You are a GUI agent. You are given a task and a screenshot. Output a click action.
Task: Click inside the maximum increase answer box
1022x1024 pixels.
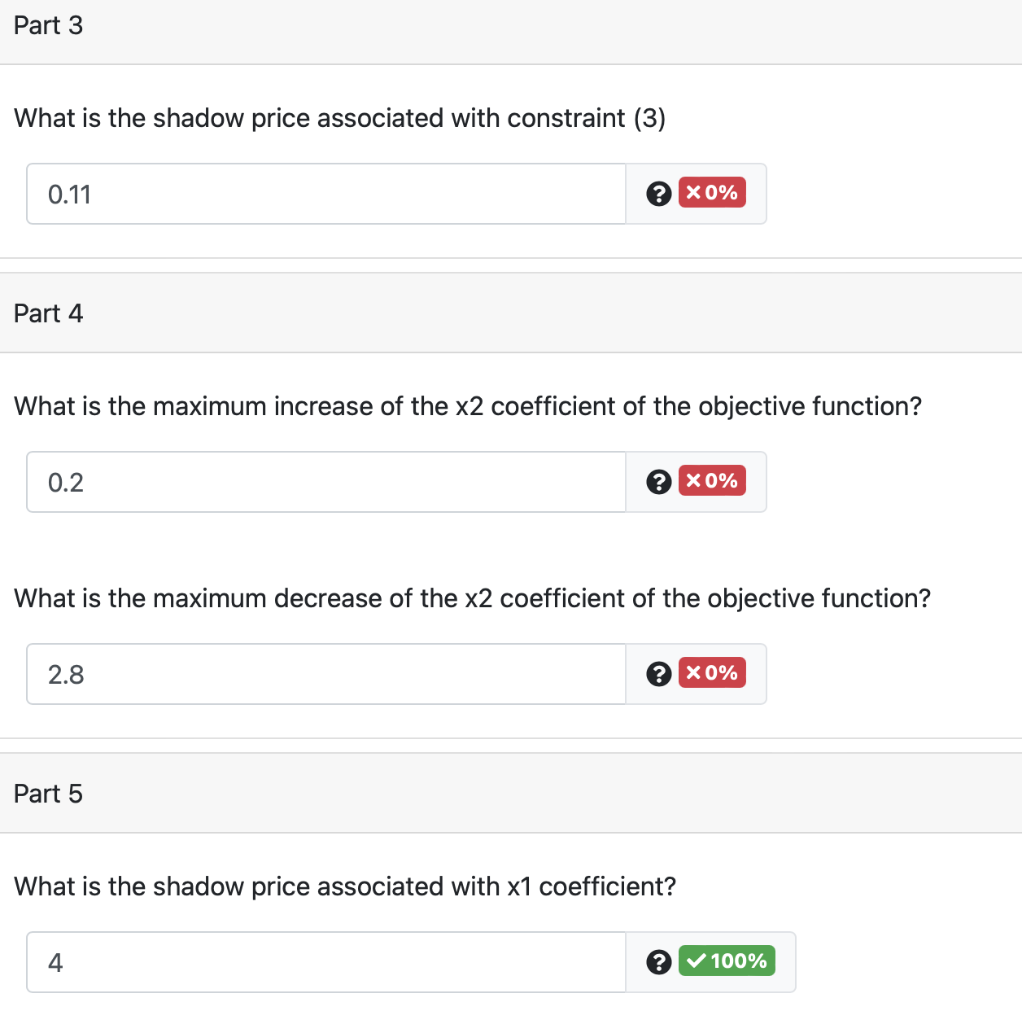tap(325, 482)
